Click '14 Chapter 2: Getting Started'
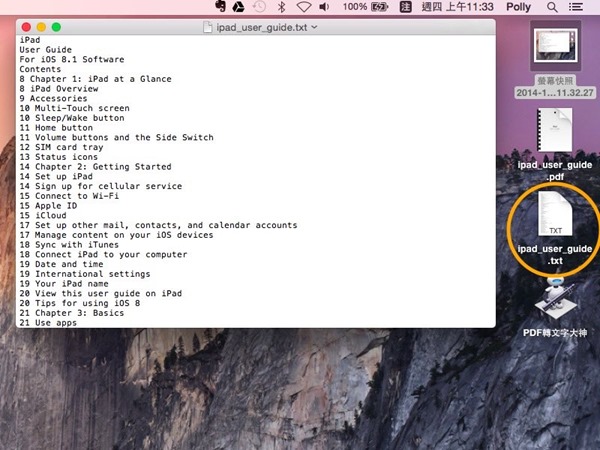 (95, 167)
